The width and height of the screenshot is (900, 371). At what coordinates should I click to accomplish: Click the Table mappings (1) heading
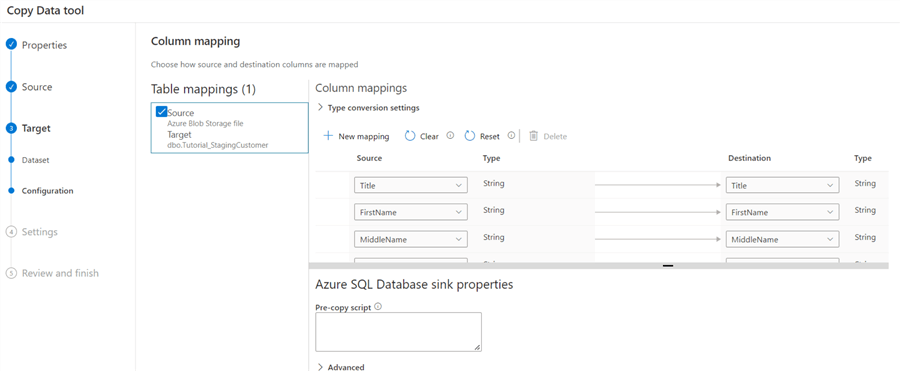[203, 89]
